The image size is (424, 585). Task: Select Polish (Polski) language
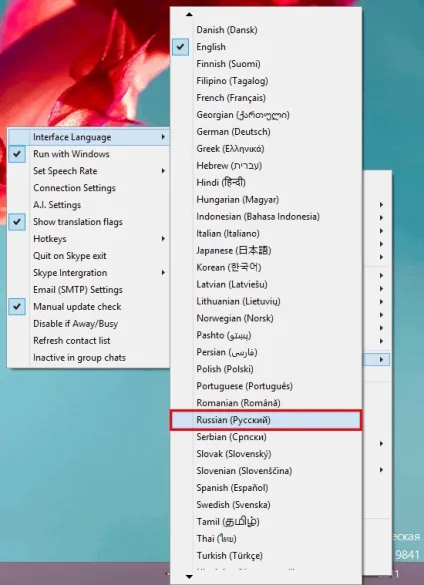266,369
